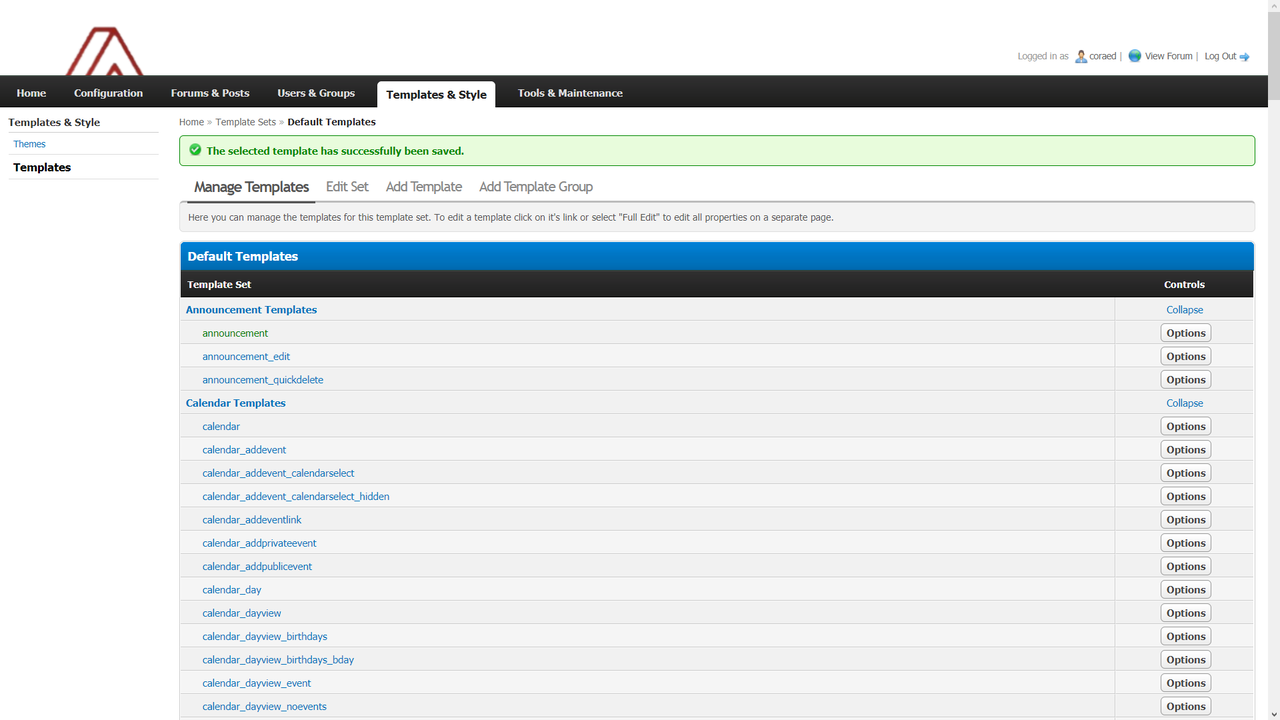Open Options for calendar_dayview_event

[1186, 683]
